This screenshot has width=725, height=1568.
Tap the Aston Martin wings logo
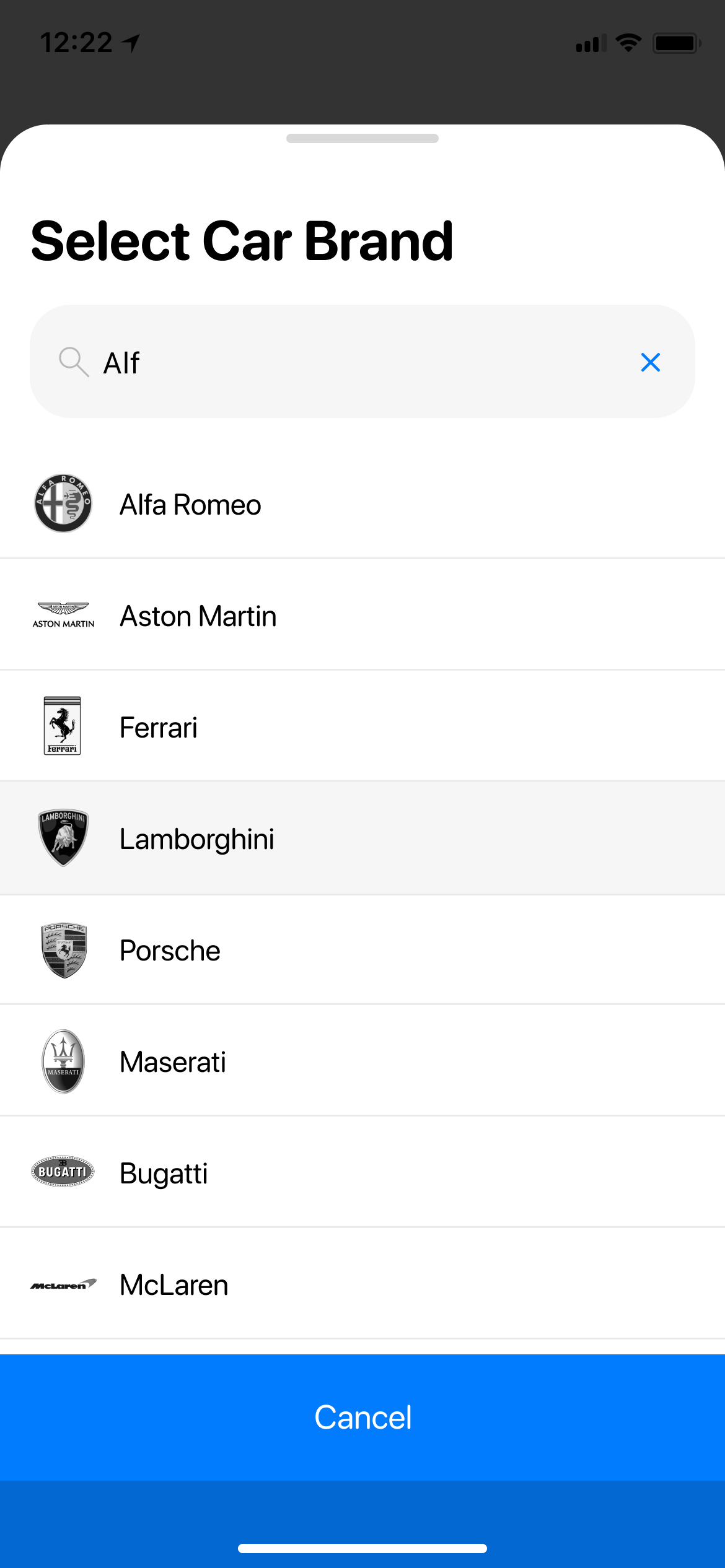click(x=63, y=615)
